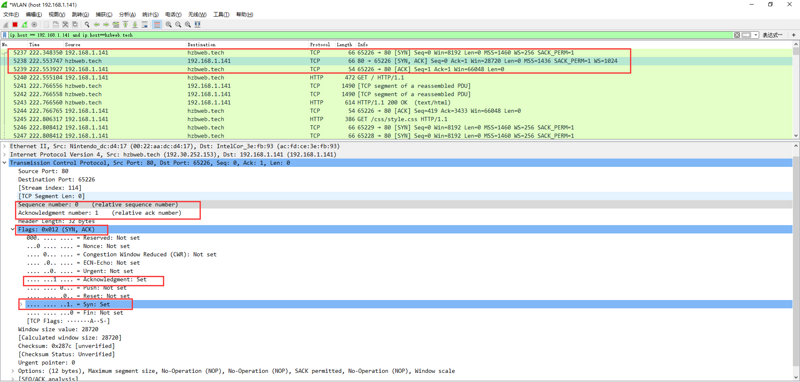Open the 分析 (Analyze) menu
This screenshot has width=800, height=382.
[x=127, y=15]
